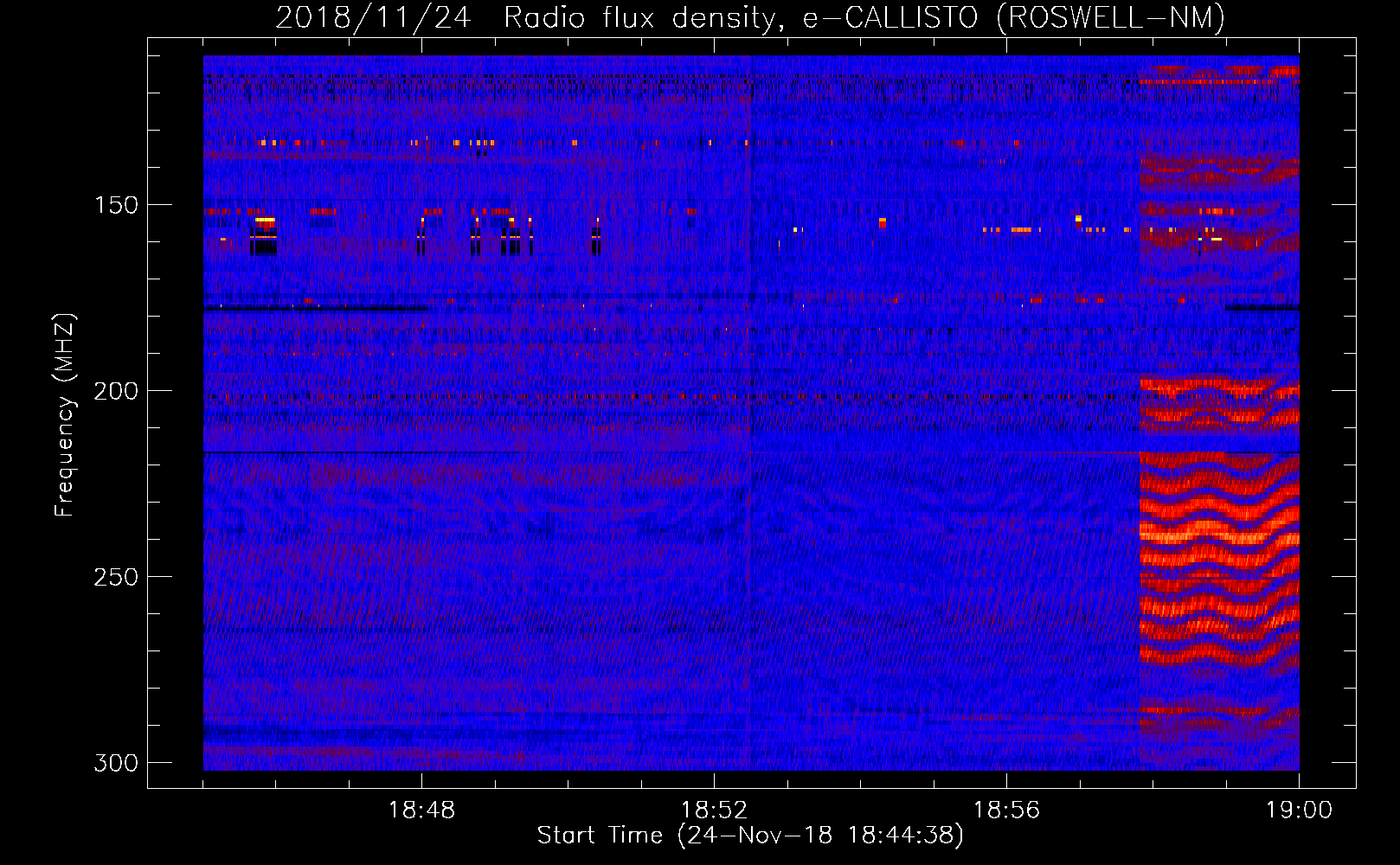
Task: Click the 'Frequency (MHZ)' axis label
Action: 65,415
